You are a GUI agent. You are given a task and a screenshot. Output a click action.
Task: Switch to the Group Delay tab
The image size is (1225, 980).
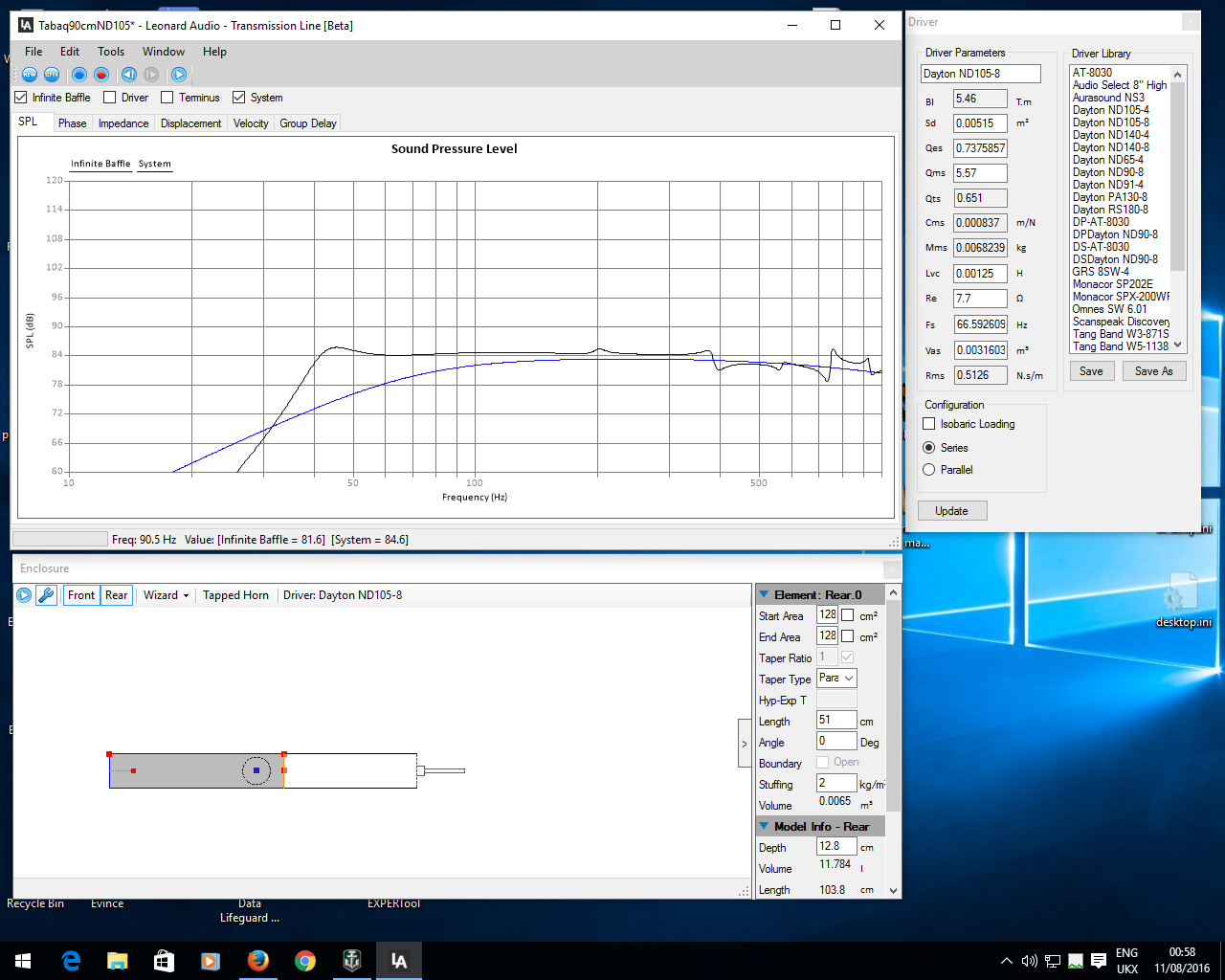[x=308, y=123]
